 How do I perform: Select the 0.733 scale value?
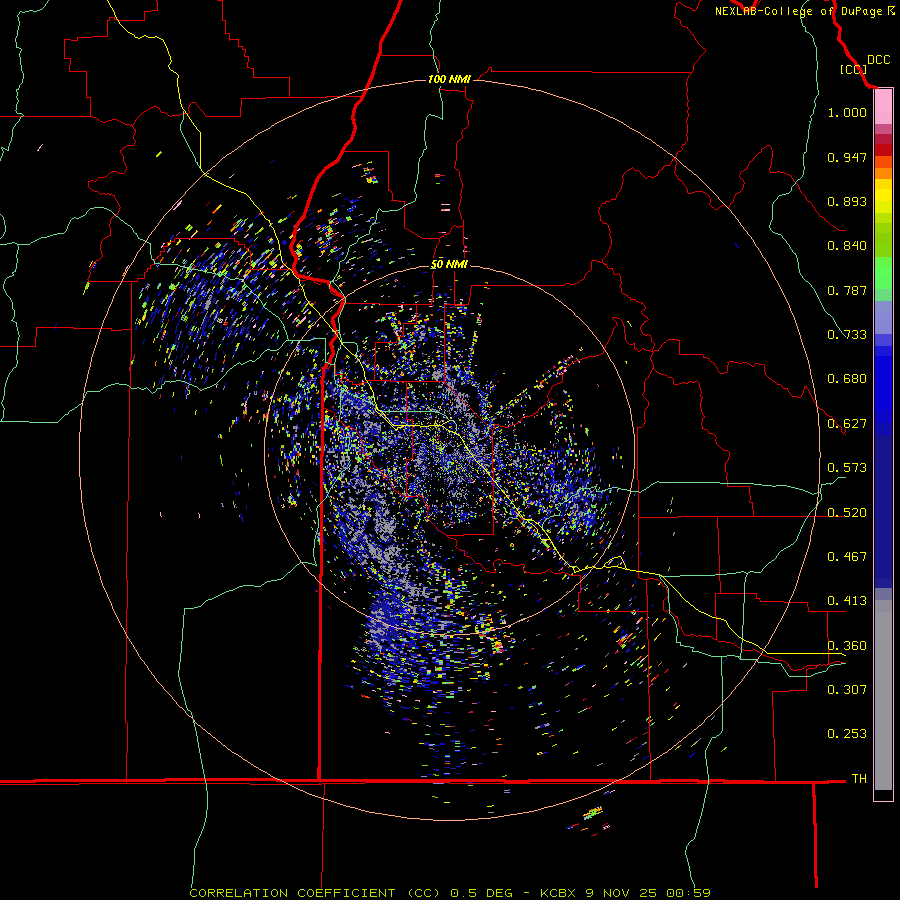point(847,335)
